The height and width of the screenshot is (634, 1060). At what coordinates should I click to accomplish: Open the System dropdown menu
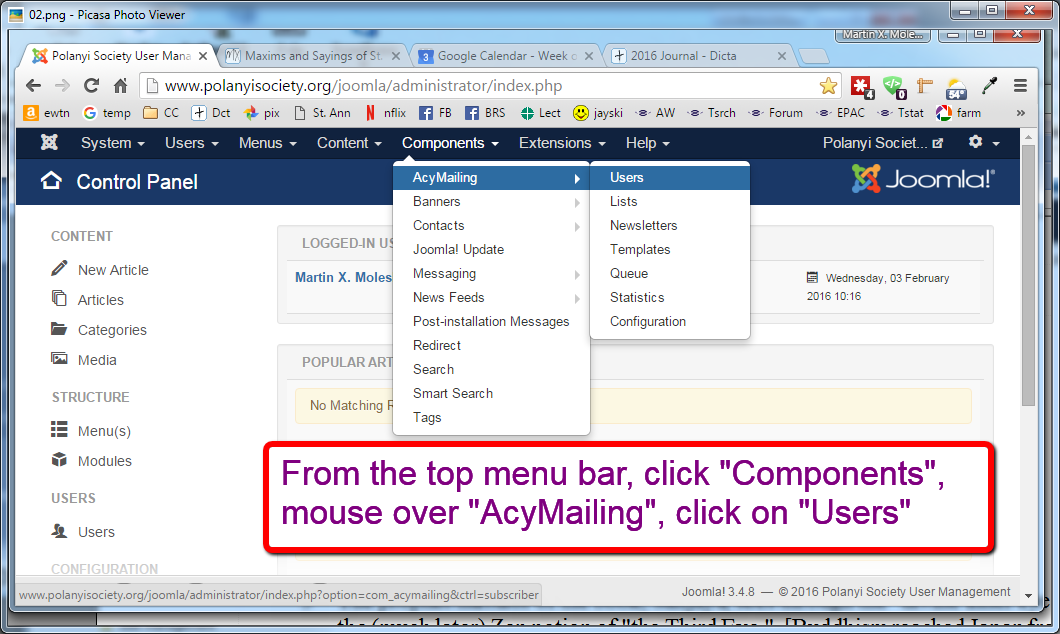(112, 143)
